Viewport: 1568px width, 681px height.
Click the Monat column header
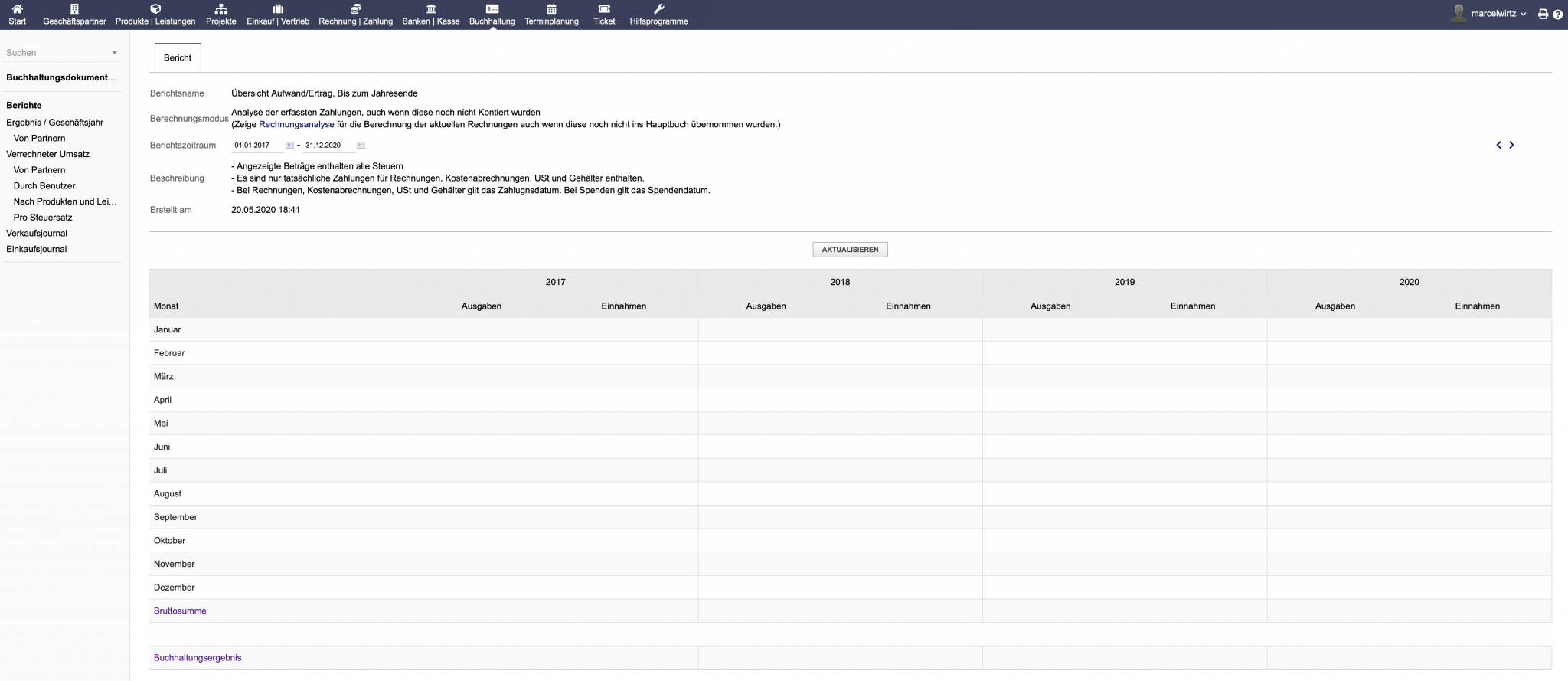(x=166, y=306)
